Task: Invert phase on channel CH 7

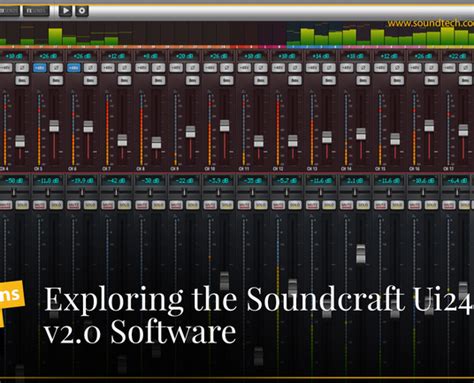Action: (x=124, y=68)
